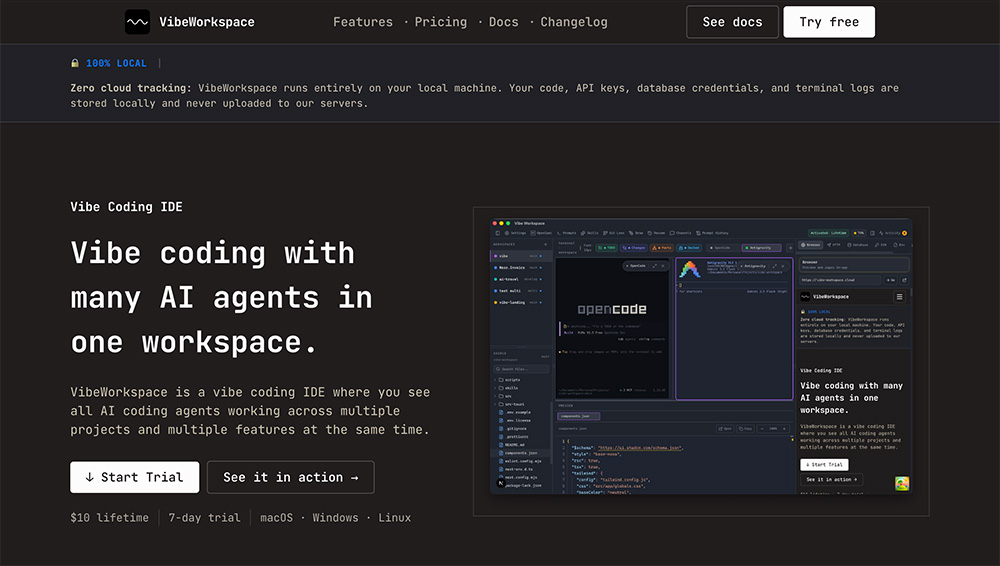Click the See docs button
1000x566 pixels.
pos(732,22)
